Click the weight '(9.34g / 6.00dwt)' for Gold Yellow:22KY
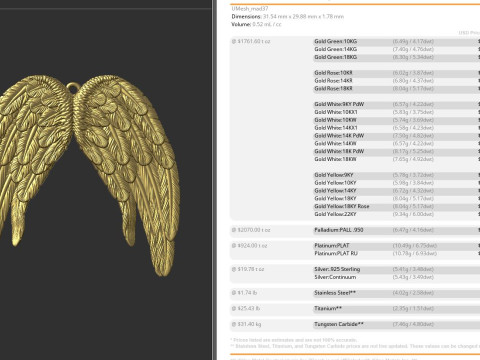 pos(413,214)
